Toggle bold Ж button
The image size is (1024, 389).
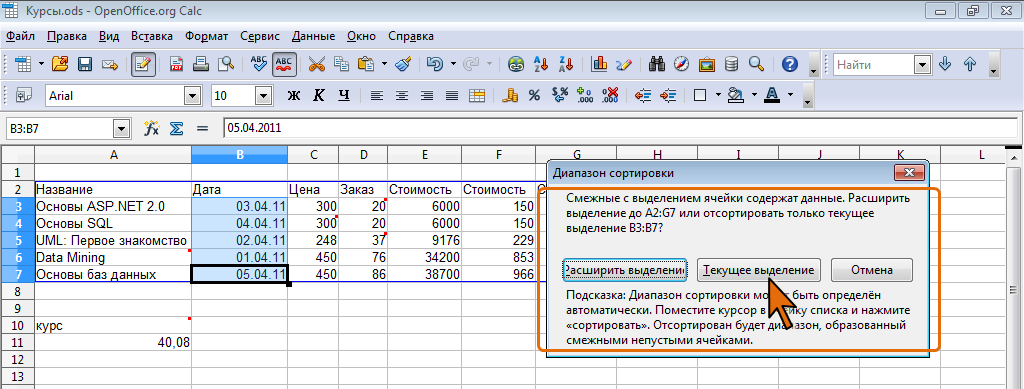pos(293,95)
